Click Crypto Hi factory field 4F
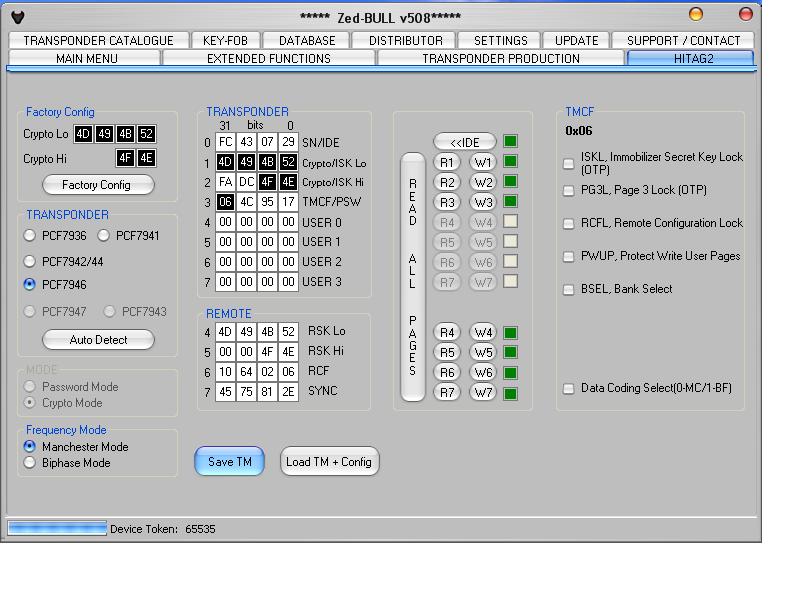 (125, 158)
